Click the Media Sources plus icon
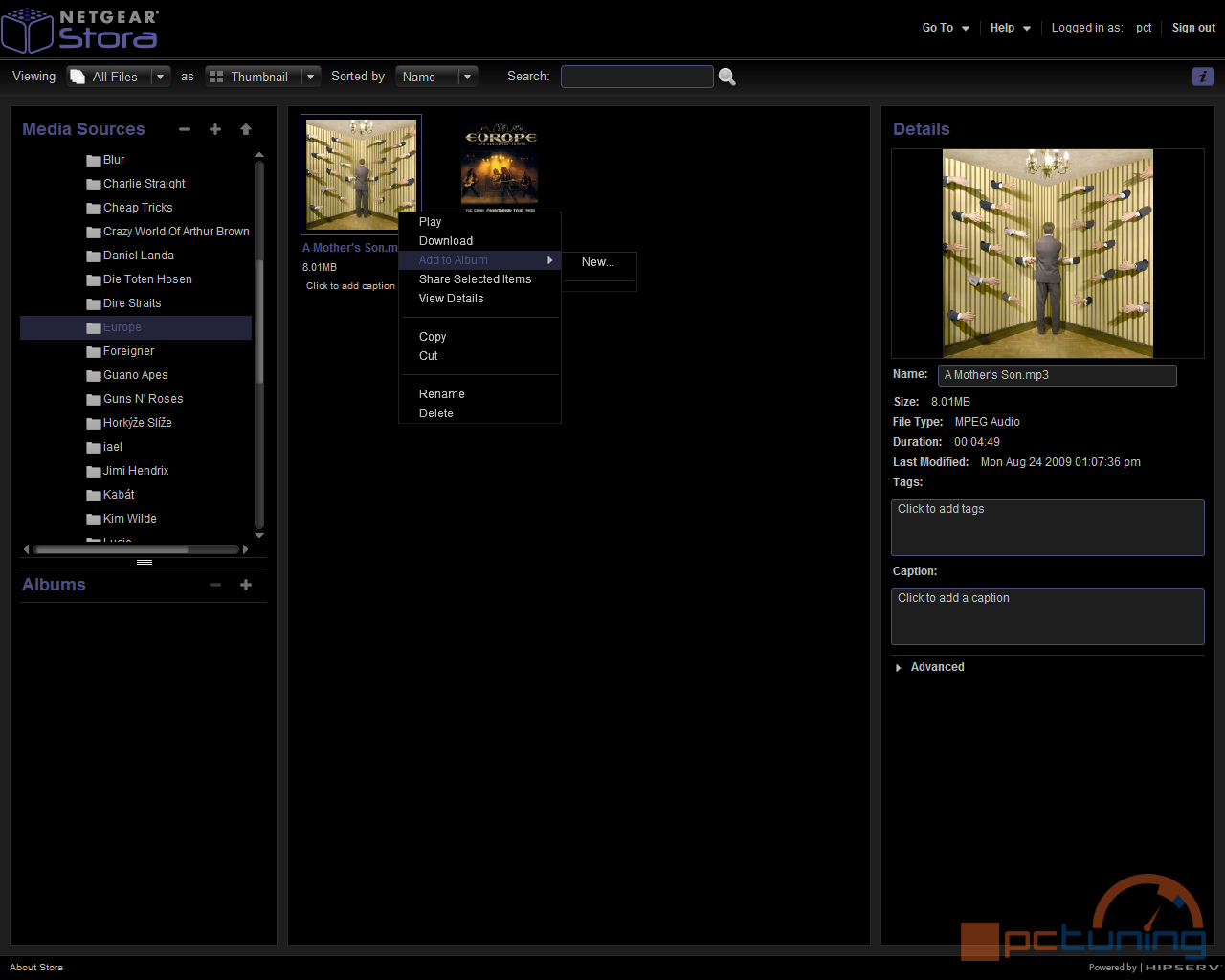 pyautogui.click(x=215, y=129)
